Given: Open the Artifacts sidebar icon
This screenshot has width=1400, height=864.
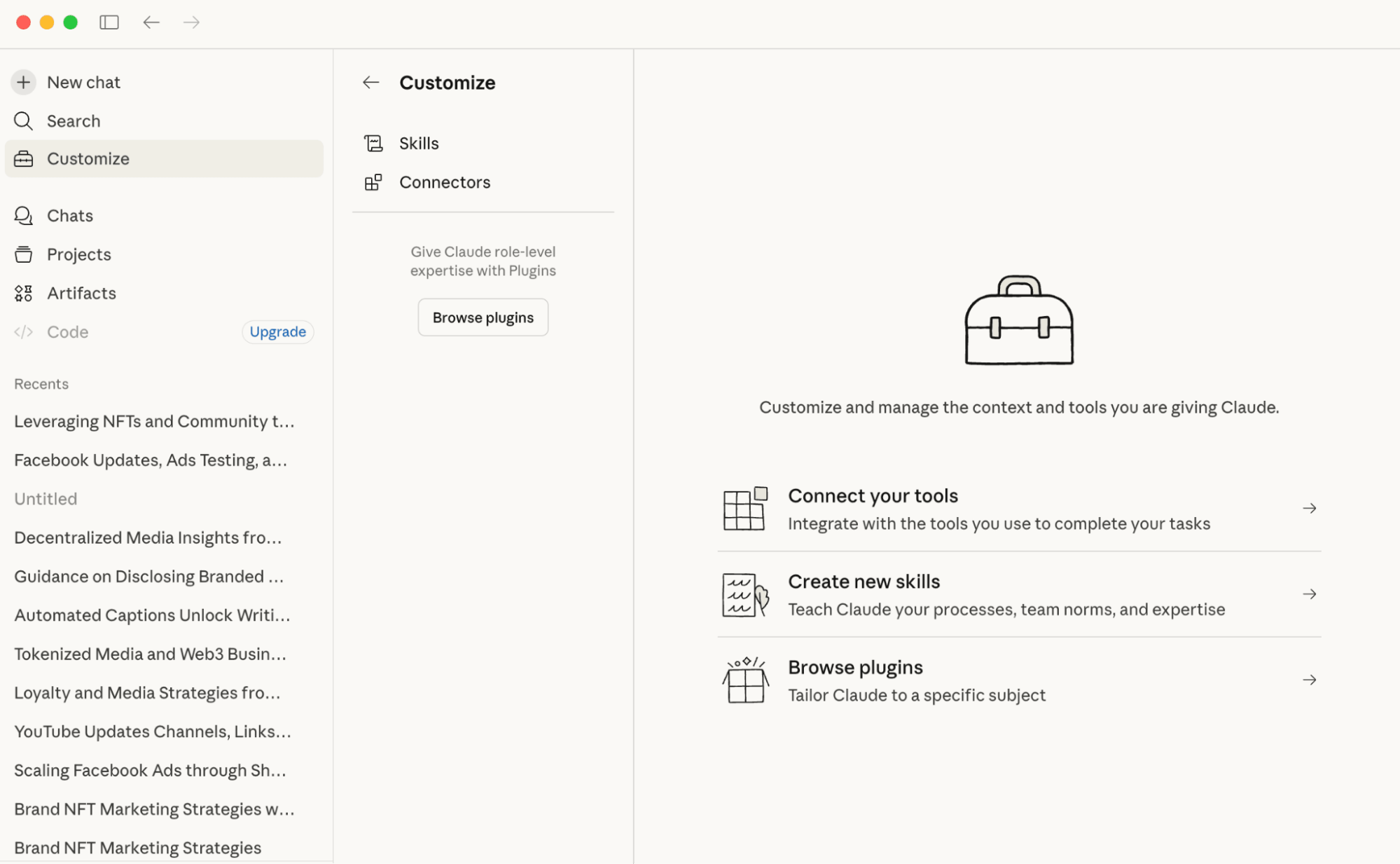Looking at the screenshot, I should [x=23, y=293].
